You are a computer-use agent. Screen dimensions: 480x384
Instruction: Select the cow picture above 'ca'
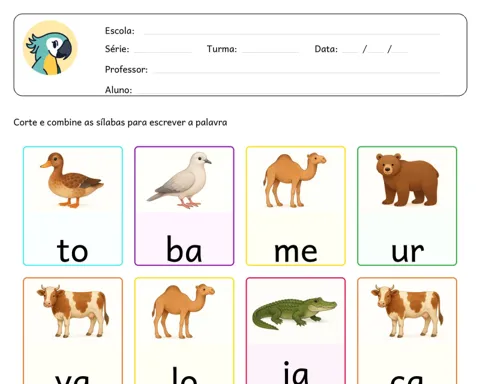[407, 311]
